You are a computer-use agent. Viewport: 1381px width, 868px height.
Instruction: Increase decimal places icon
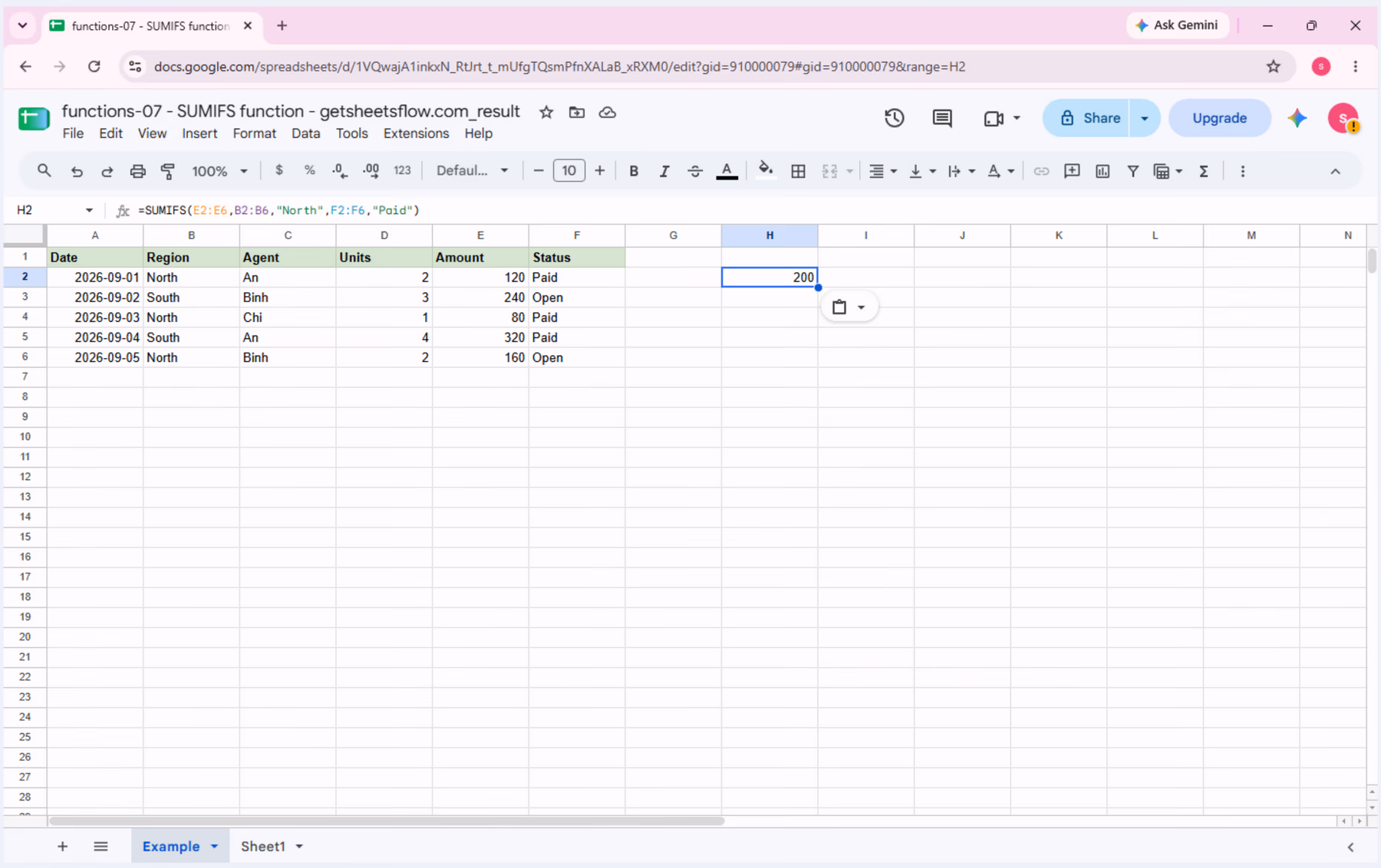click(371, 170)
